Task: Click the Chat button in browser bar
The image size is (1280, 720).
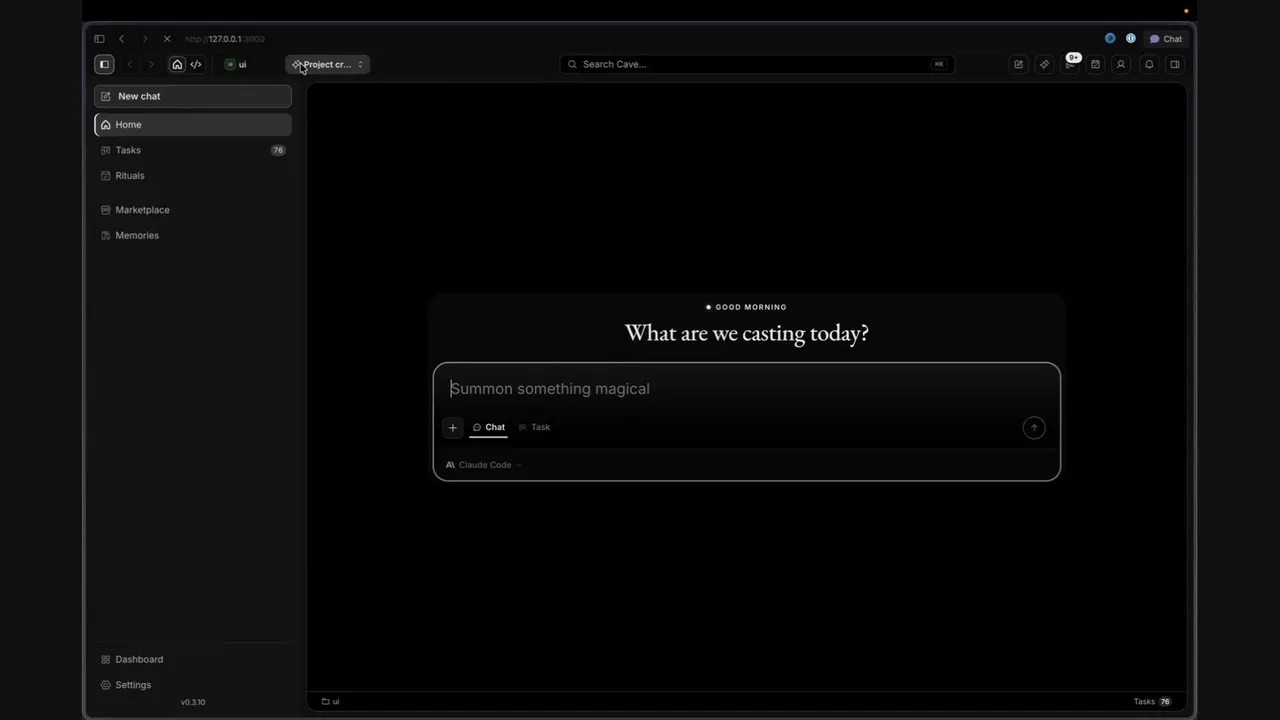Action: (x=1166, y=39)
